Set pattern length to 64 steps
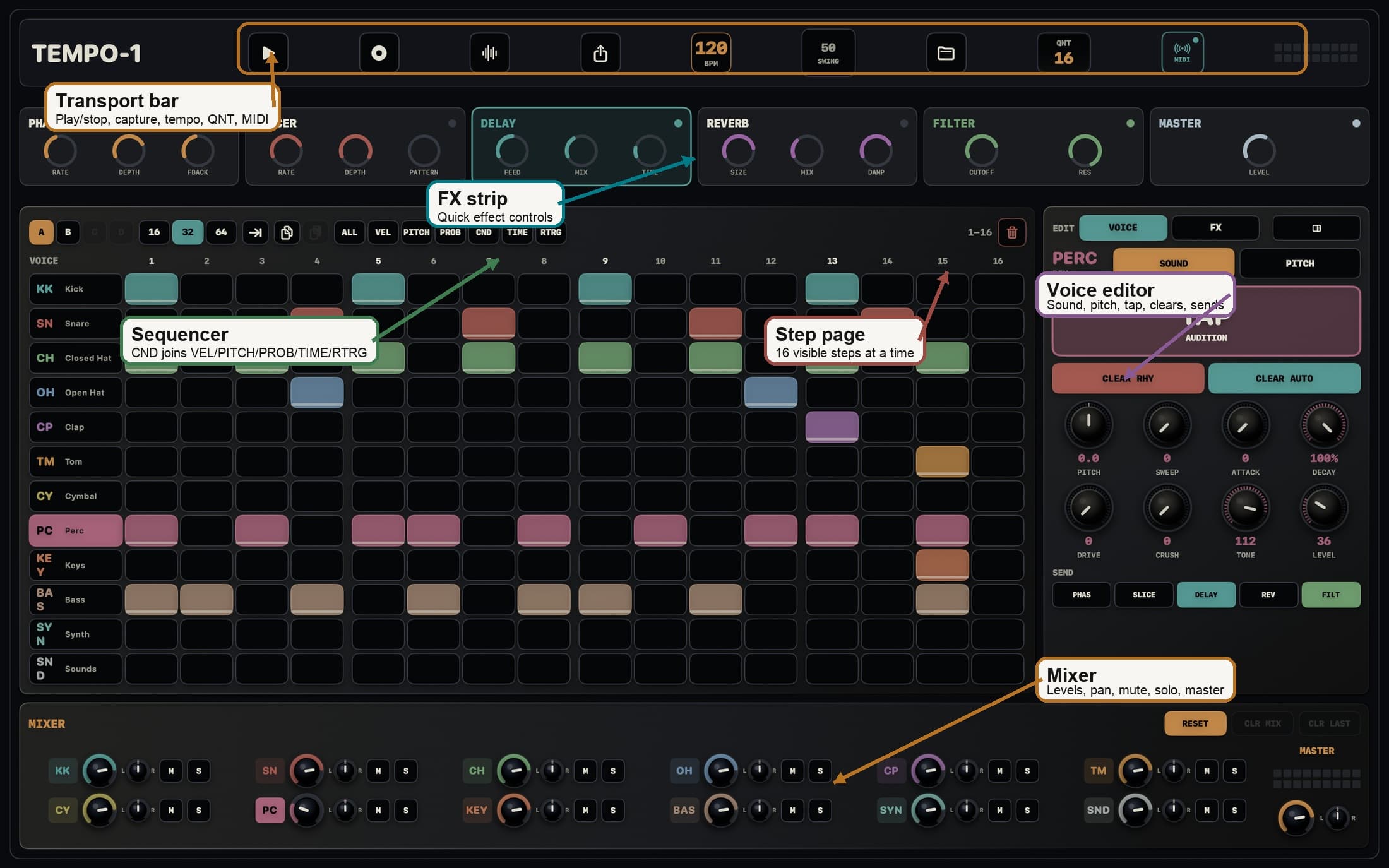 tap(221, 232)
